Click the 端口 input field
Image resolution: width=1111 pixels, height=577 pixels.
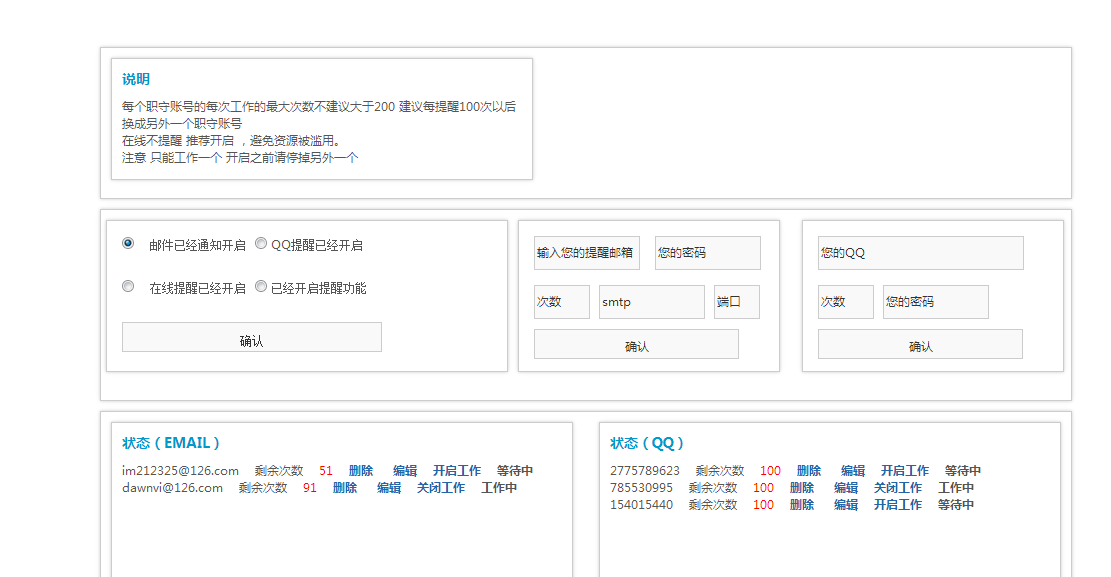pyautogui.click(x=737, y=301)
